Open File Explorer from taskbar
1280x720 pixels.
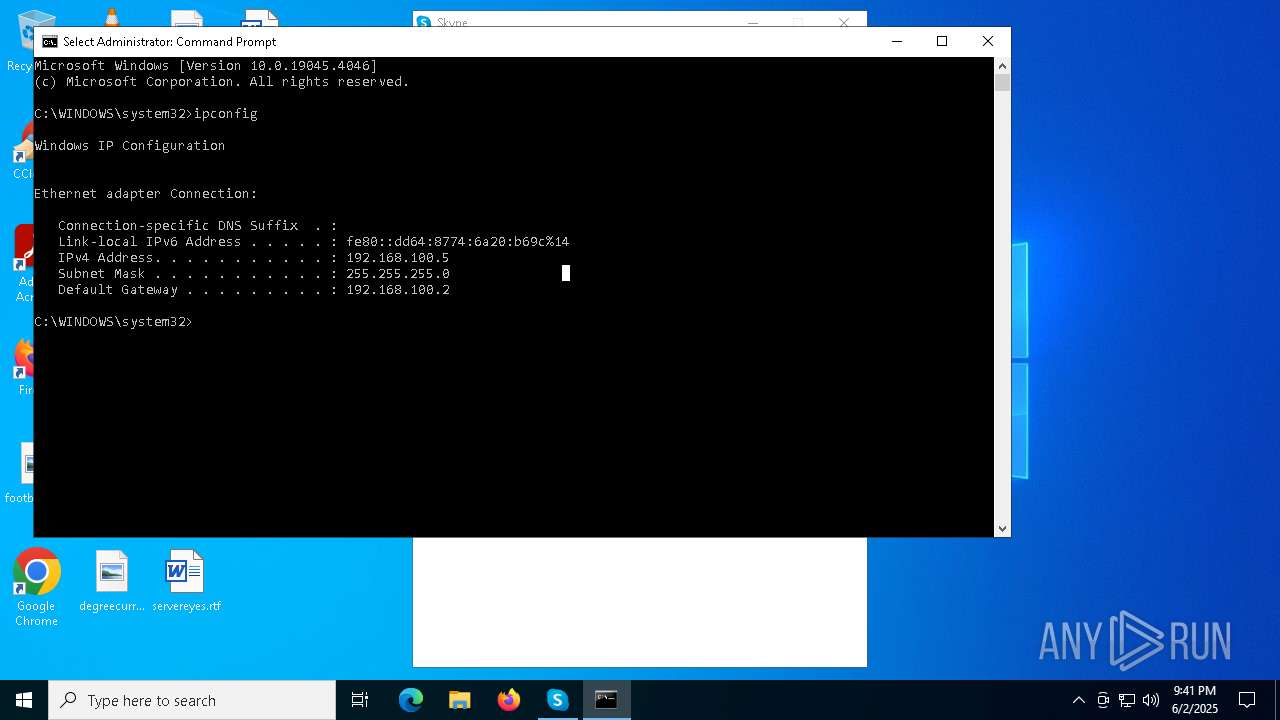[x=460, y=700]
